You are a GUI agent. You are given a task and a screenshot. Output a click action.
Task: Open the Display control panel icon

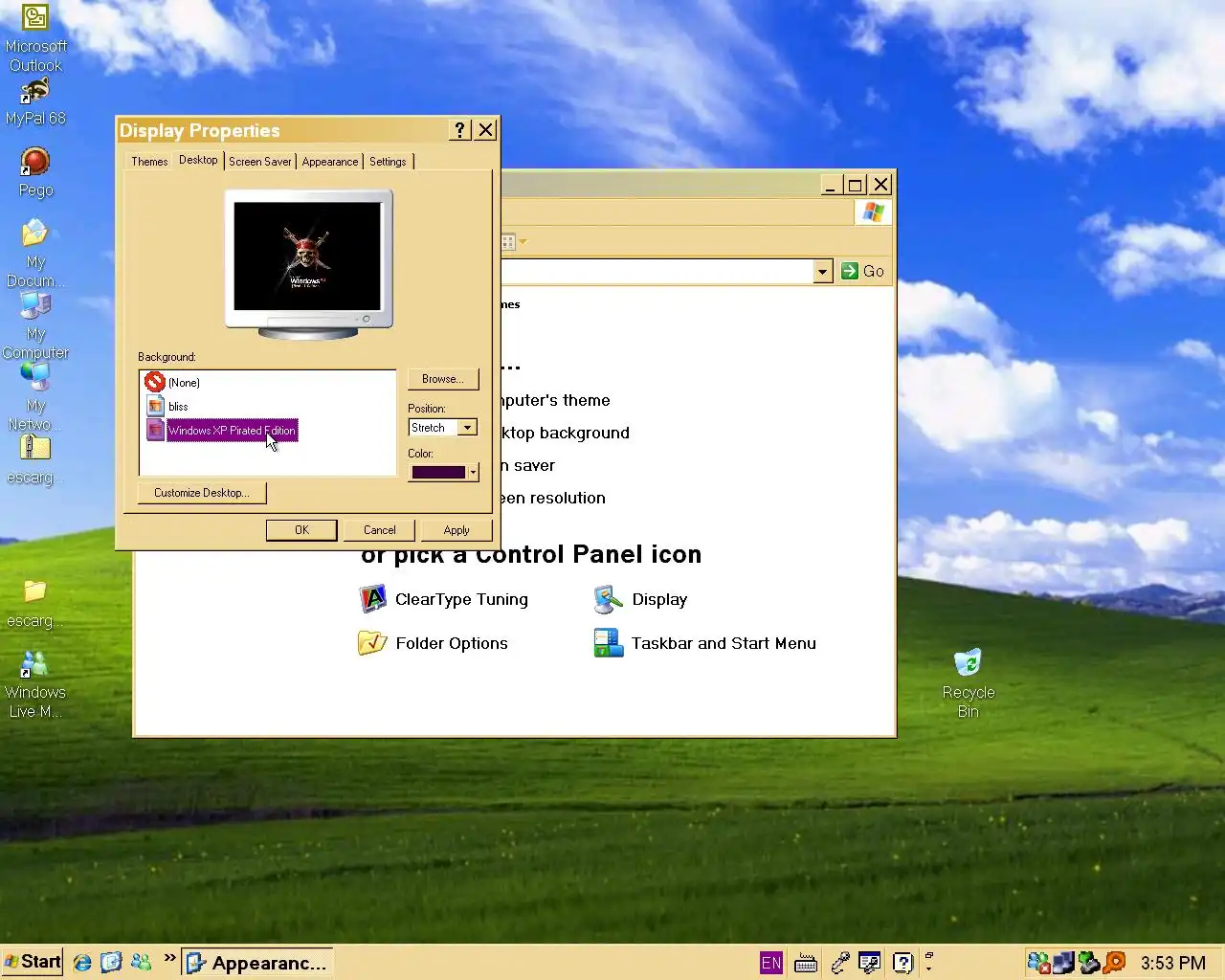click(x=640, y=599)
